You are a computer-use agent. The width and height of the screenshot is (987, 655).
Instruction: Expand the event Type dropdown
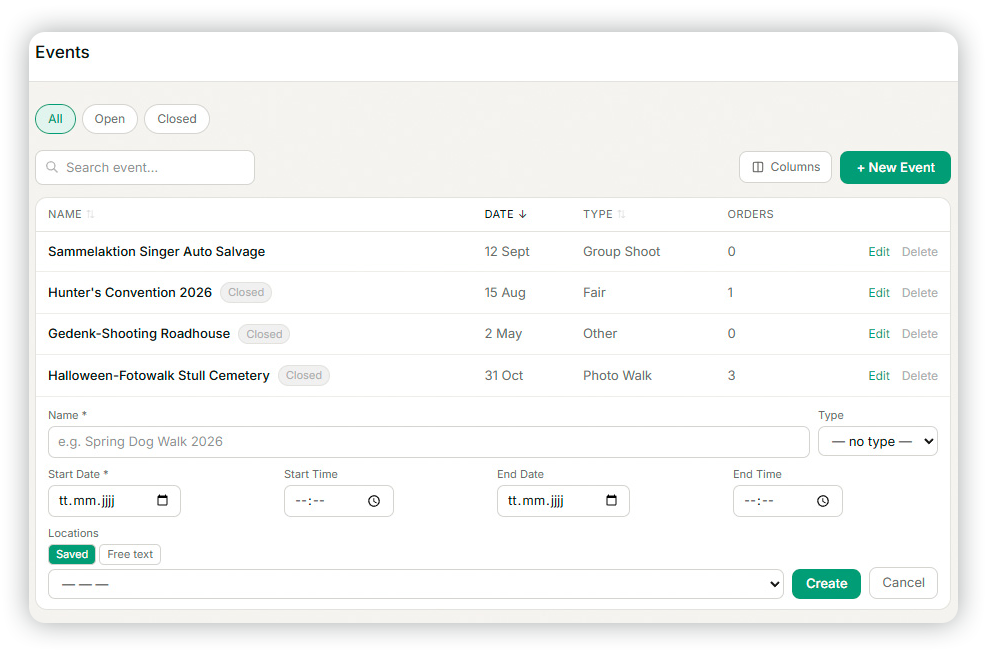[877, 442]
